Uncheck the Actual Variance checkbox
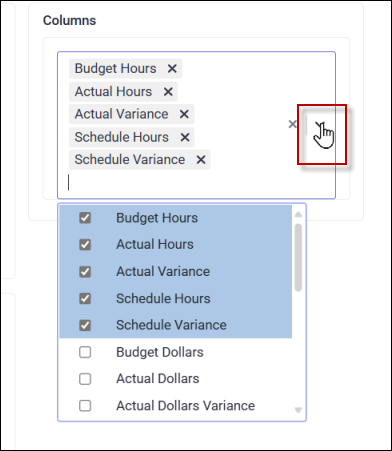392x451 pixels. click(85, 272)
